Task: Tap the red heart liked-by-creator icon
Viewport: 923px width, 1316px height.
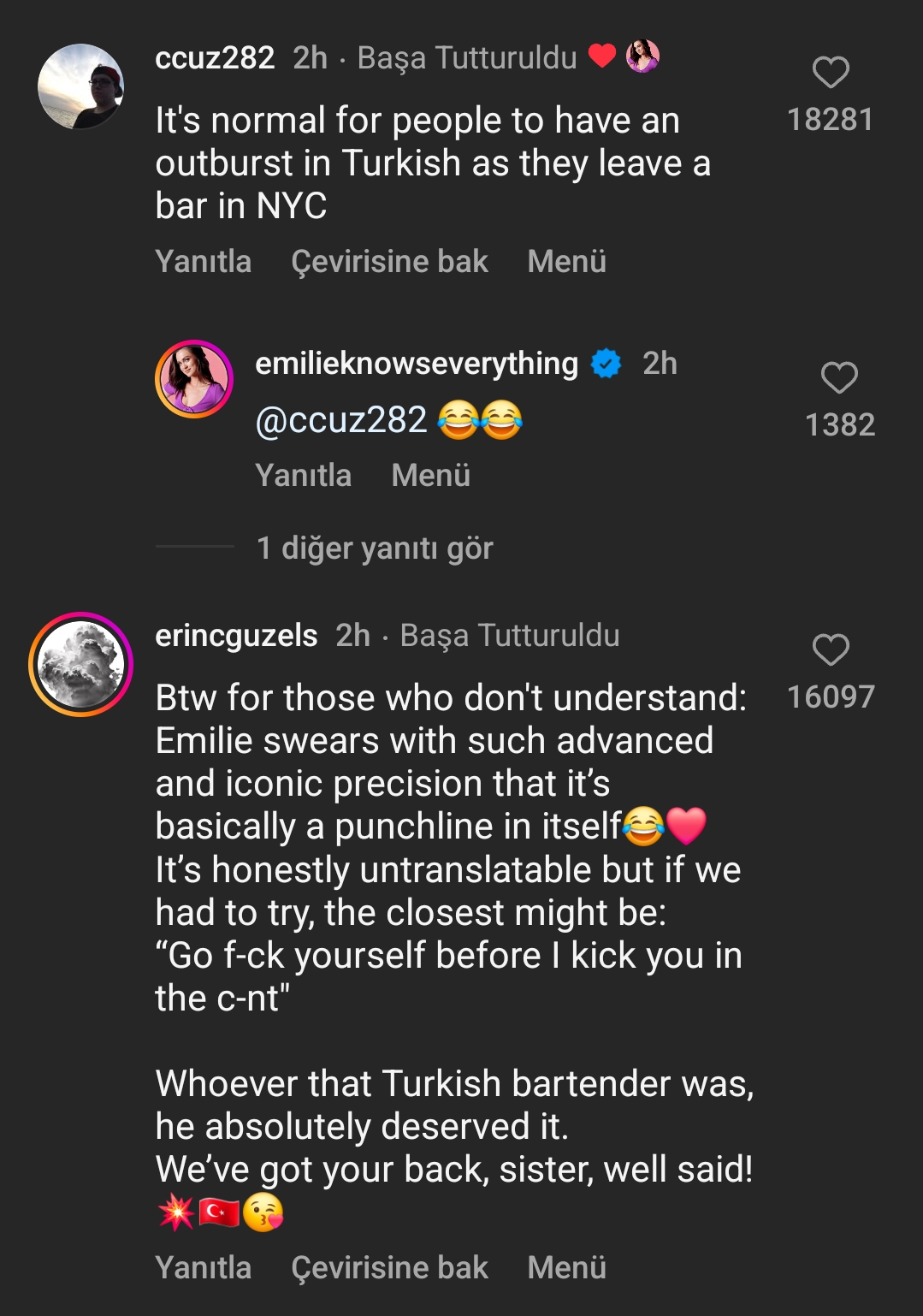Action: coord(602,56)
